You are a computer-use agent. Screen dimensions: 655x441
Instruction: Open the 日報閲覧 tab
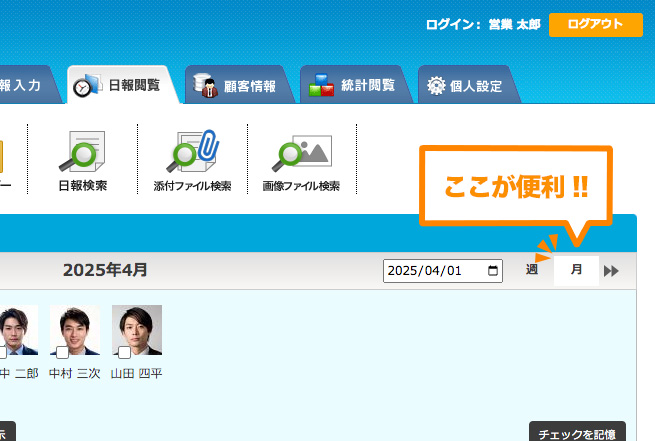point(124,85)
